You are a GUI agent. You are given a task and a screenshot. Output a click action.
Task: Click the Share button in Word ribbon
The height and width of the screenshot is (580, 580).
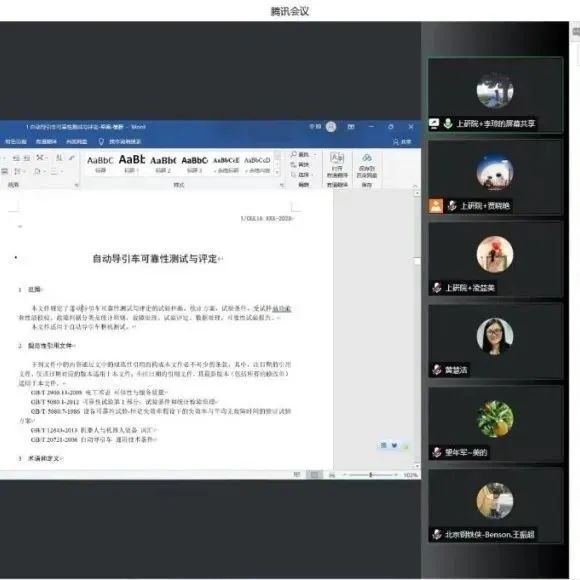click(402, 142)
